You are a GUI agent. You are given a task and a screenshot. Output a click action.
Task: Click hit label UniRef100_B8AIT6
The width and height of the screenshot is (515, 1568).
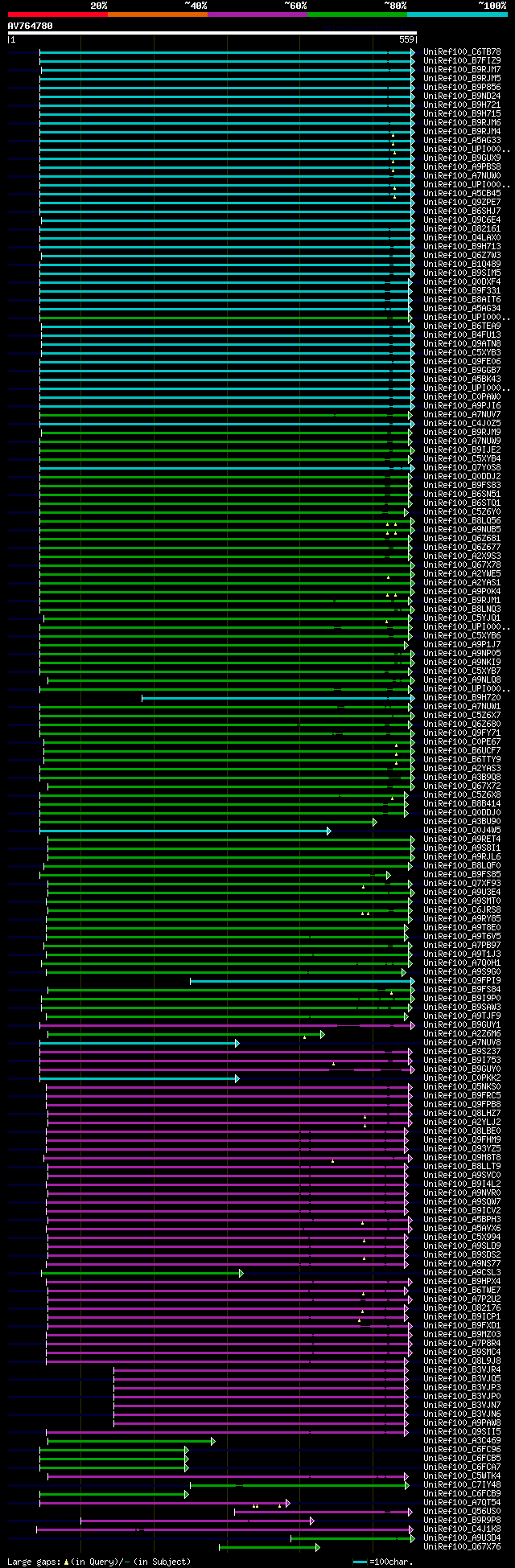pos(462,300)
